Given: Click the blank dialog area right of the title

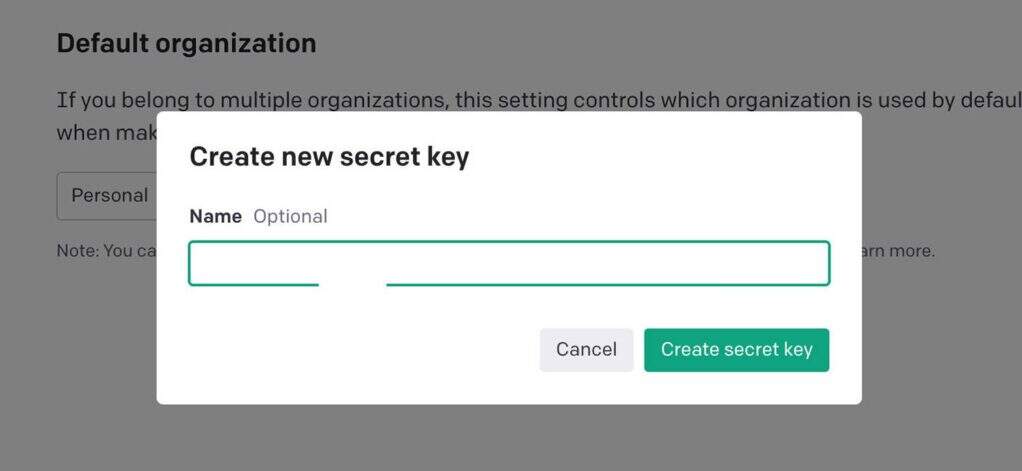Looking at the screenshot, I should (660, 157).
